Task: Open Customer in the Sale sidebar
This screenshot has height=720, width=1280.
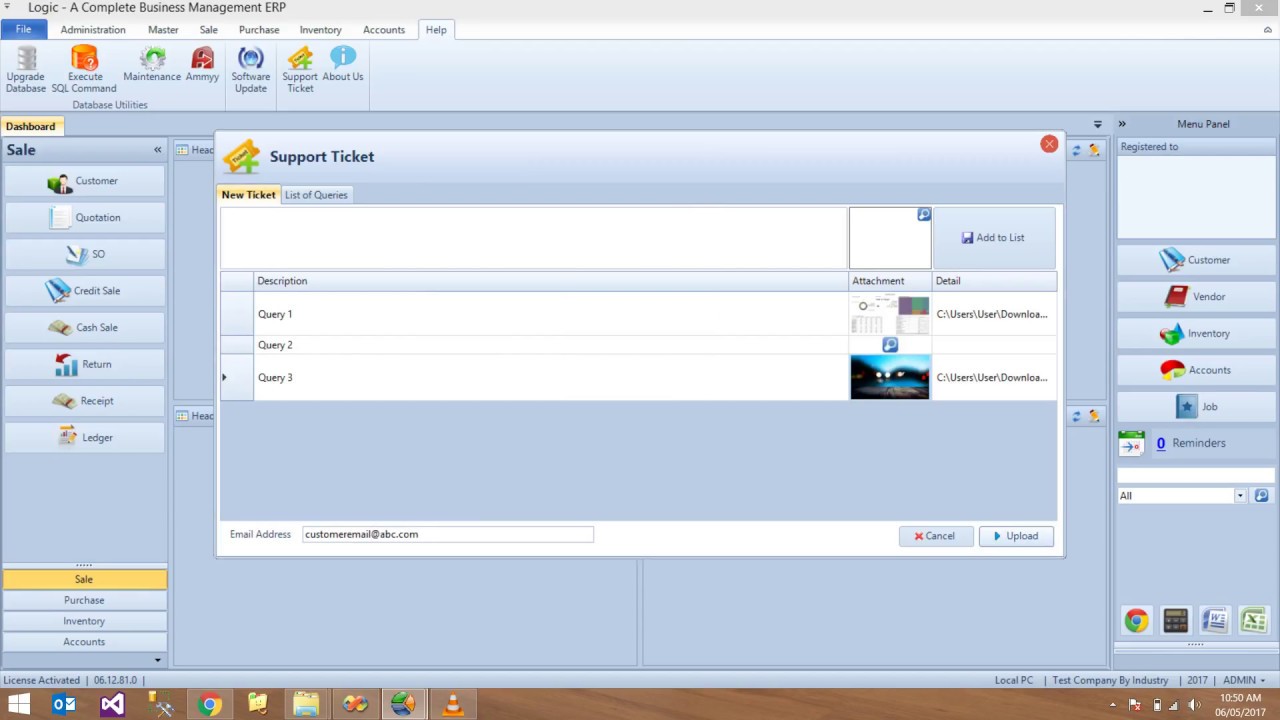Action: point(84,181)
